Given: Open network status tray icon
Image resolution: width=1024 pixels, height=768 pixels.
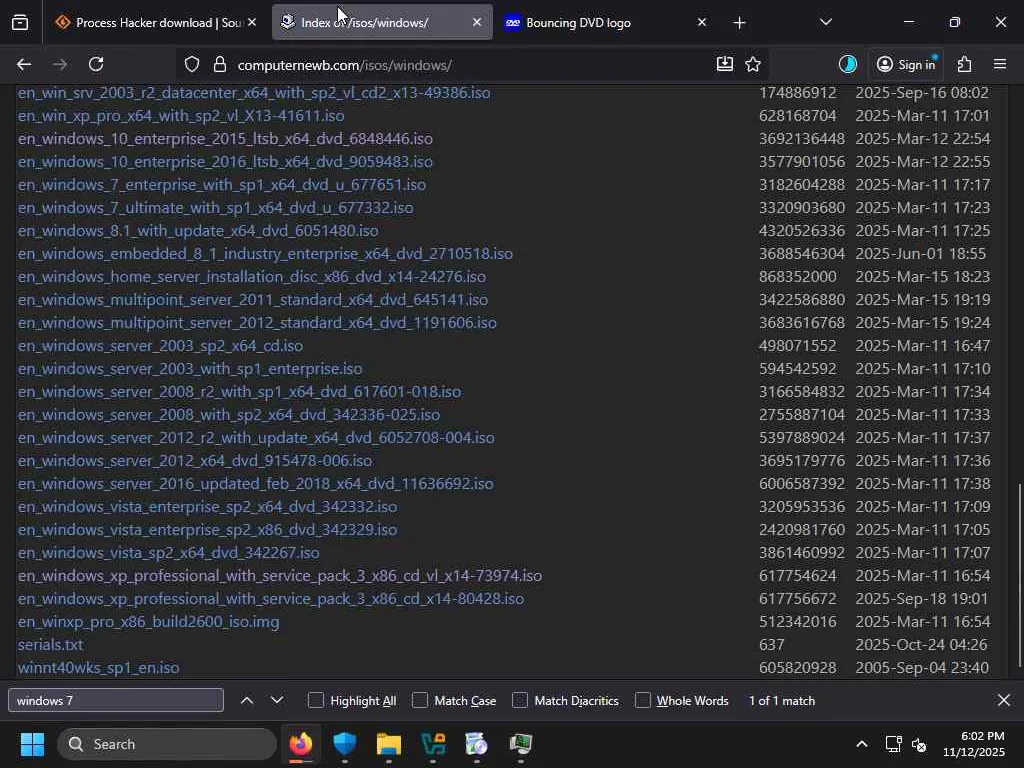Looking at the screenshot, I should (893, 744).
